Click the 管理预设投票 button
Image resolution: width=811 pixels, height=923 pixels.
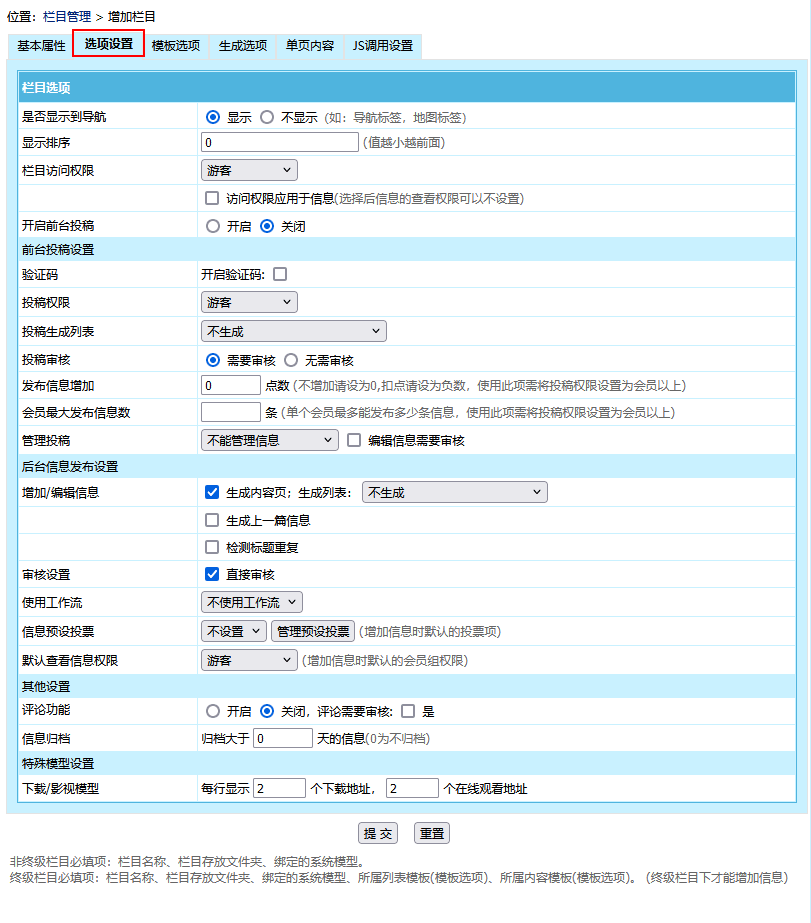(x=312, y=631)
